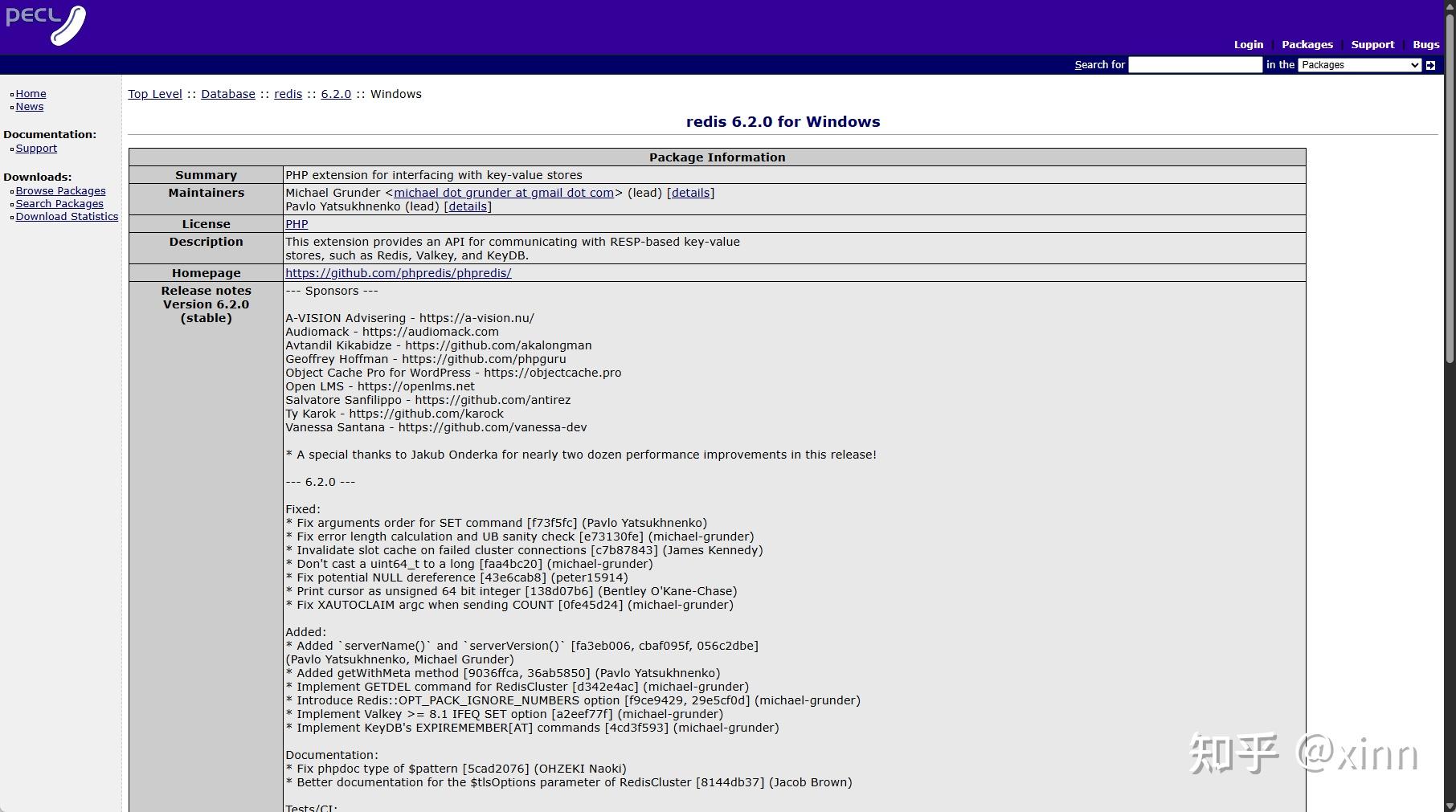Open Download Statistics
Image resolution: width=1456 pixels, height=812 pixels.
[67, 216]
